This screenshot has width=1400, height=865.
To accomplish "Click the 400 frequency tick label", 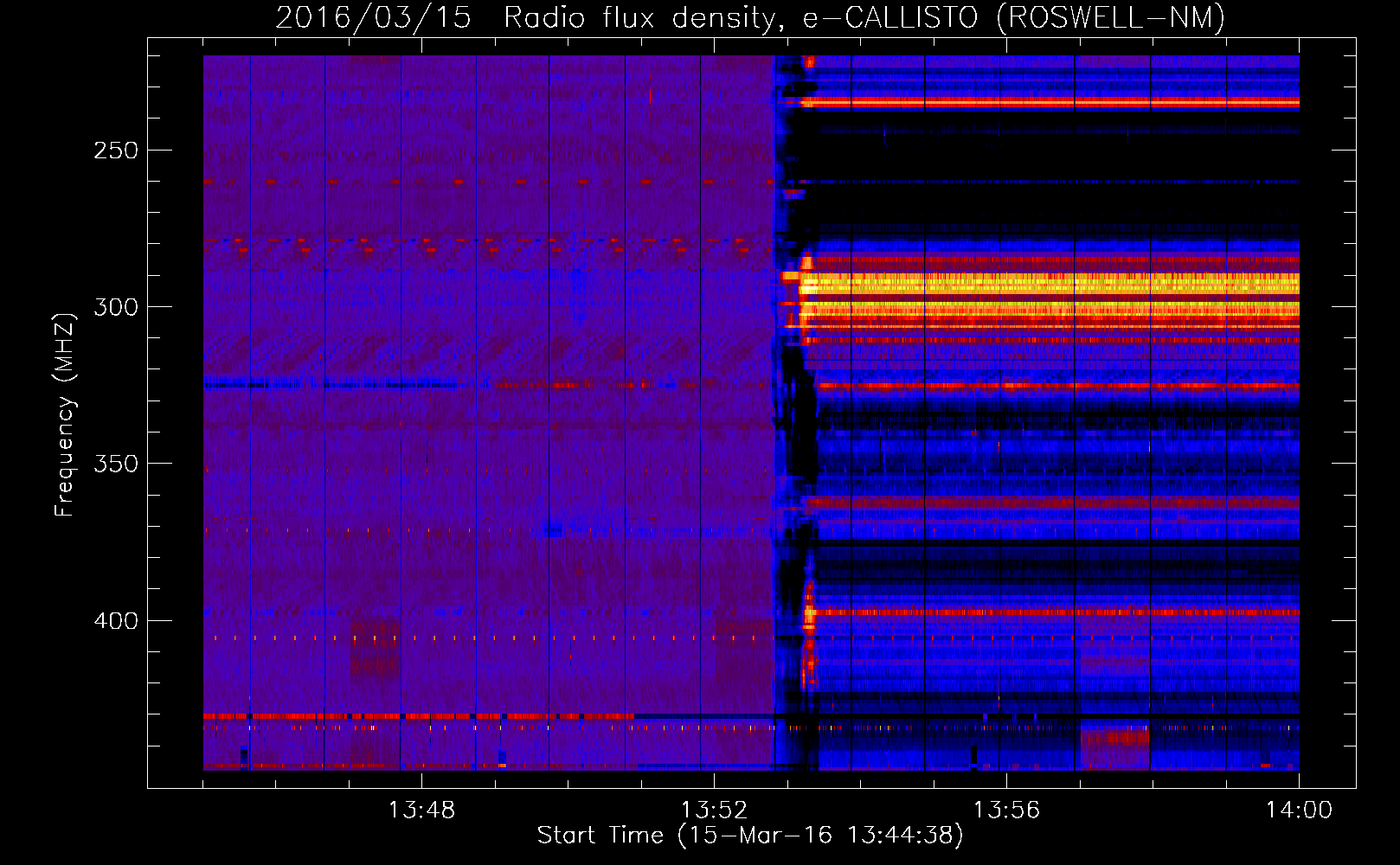I will [116, 621].
